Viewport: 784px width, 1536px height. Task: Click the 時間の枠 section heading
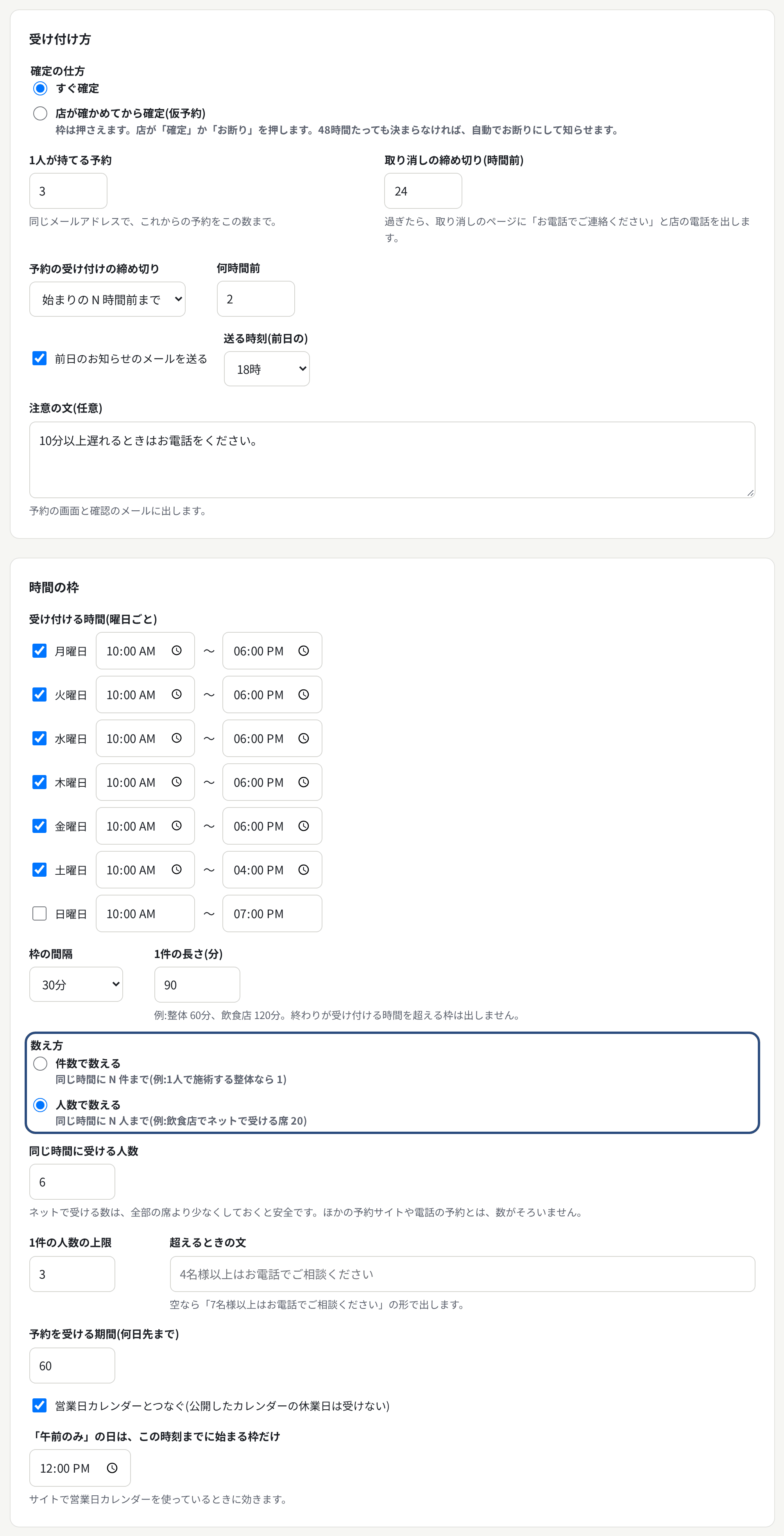tap(54, 587)
